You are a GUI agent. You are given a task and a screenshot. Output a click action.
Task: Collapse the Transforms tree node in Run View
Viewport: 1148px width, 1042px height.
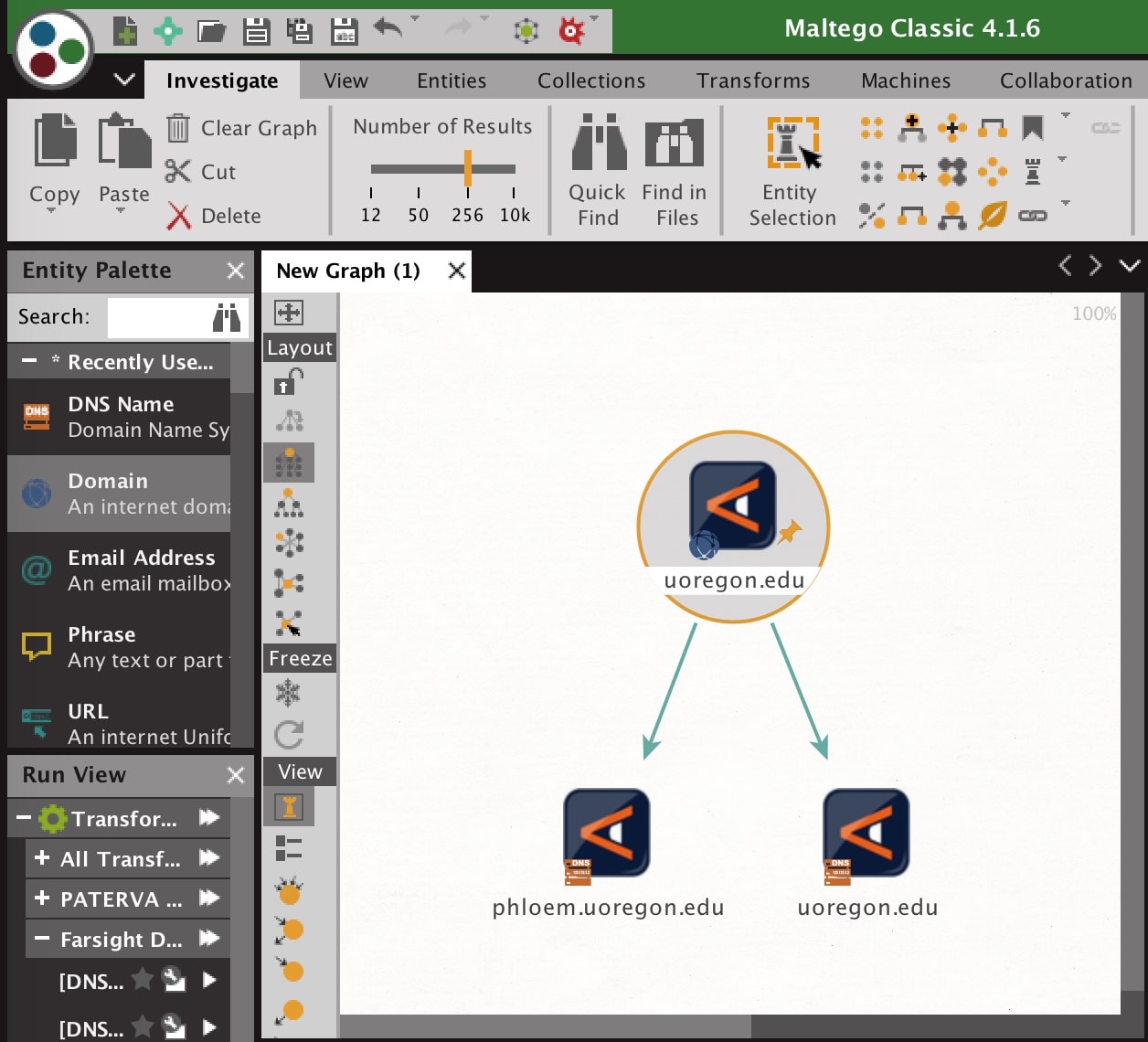point(24,818)
